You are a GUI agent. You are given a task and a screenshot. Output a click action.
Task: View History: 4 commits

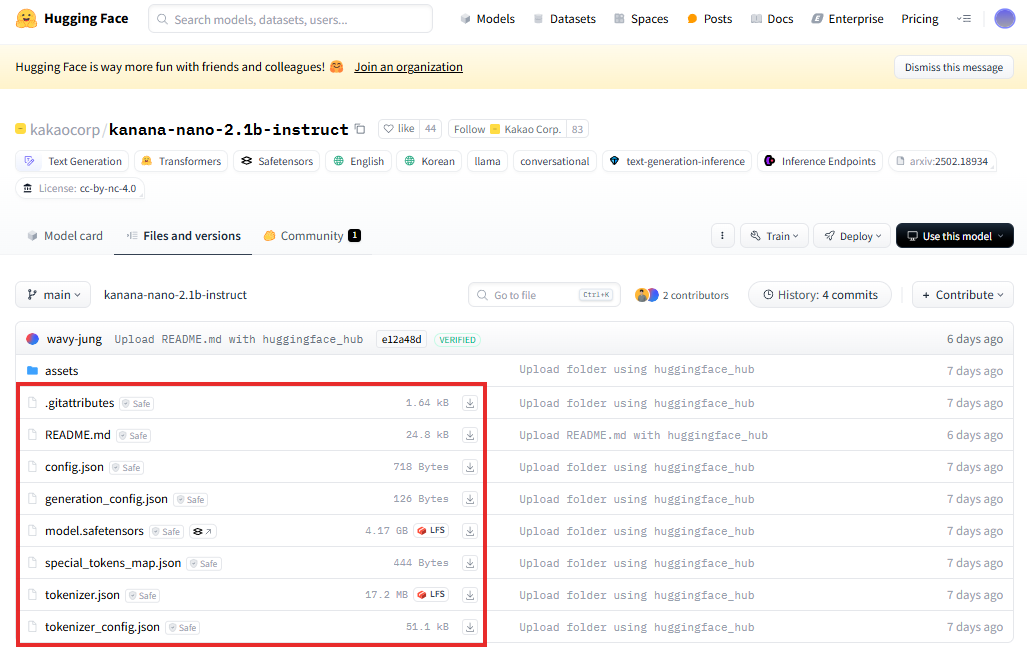[820, 295]
